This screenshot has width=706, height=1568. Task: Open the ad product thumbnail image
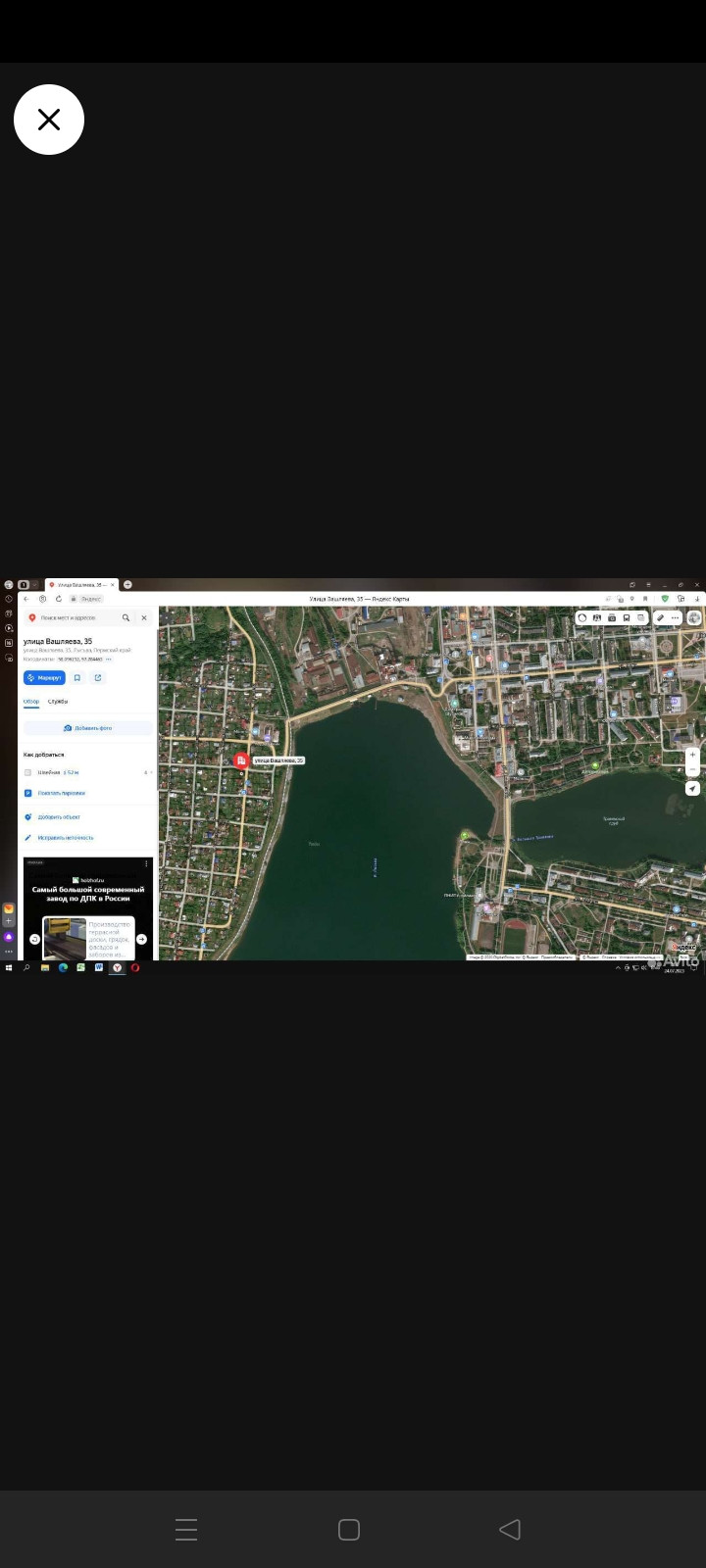[x=65, y=939]
